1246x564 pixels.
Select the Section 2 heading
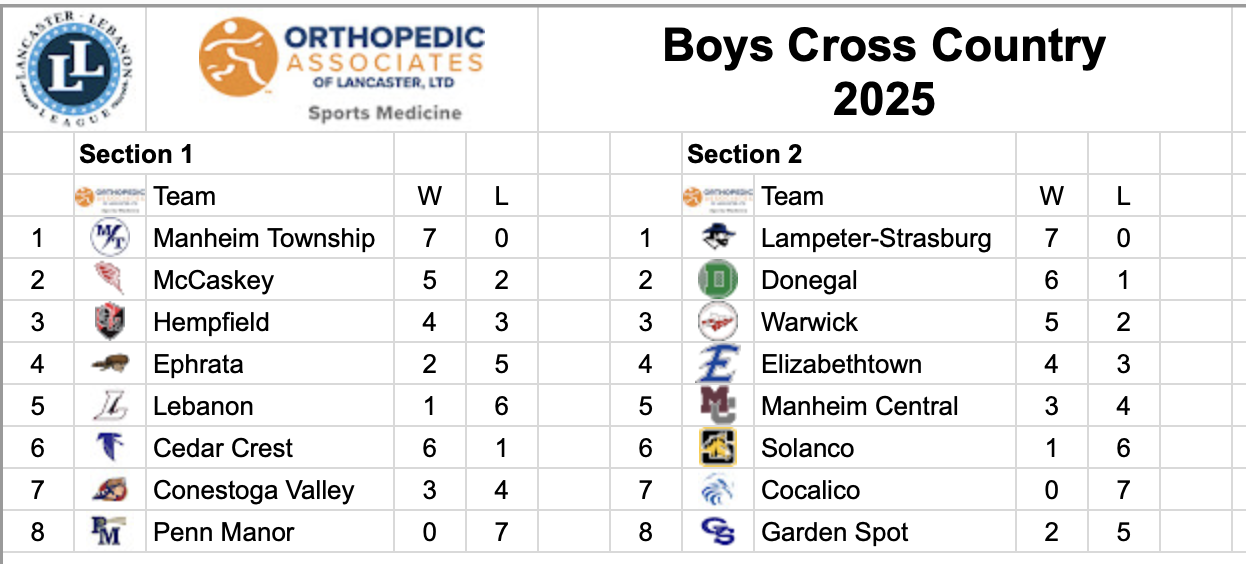coord(745,154)
